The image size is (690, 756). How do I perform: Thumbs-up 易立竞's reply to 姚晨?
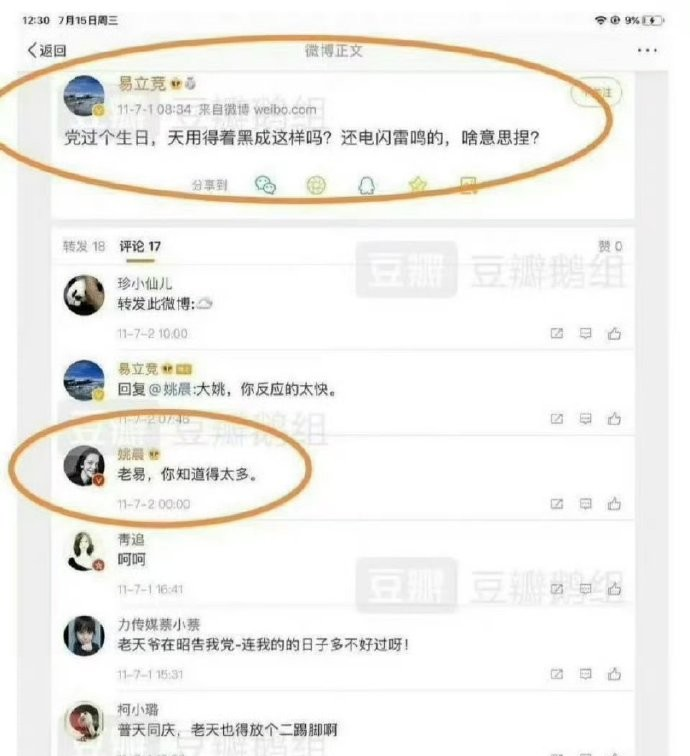[x=614, y=418]
